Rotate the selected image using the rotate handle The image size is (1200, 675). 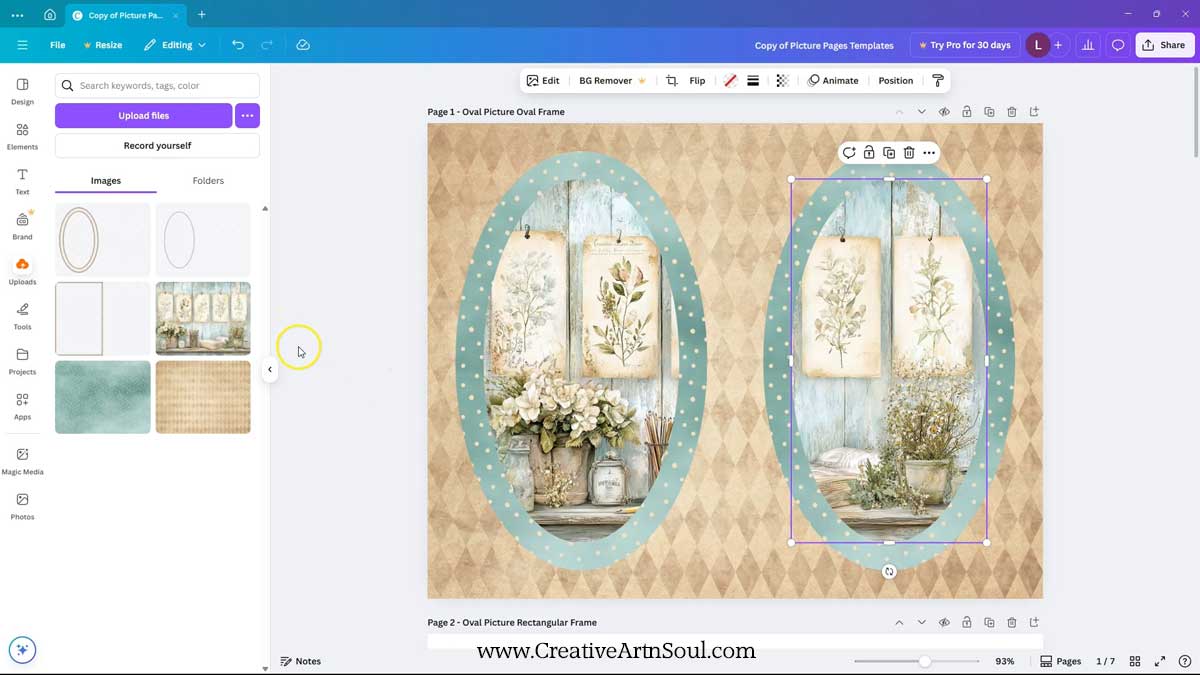(889, 572)
